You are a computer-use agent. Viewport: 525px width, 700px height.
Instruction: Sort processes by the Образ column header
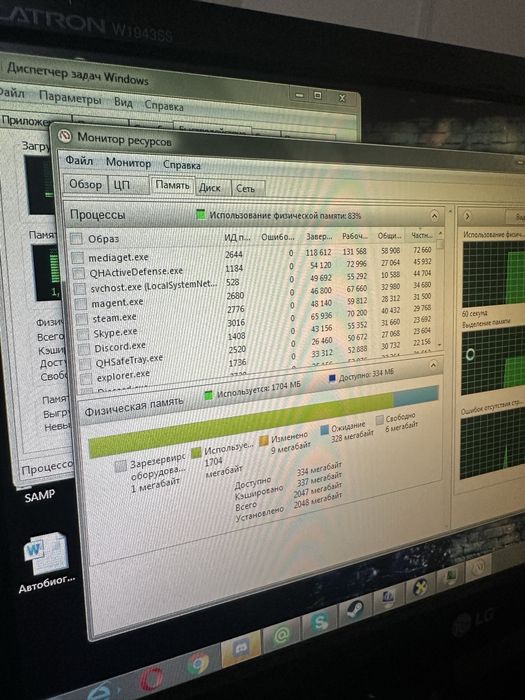tap(104, 239)
